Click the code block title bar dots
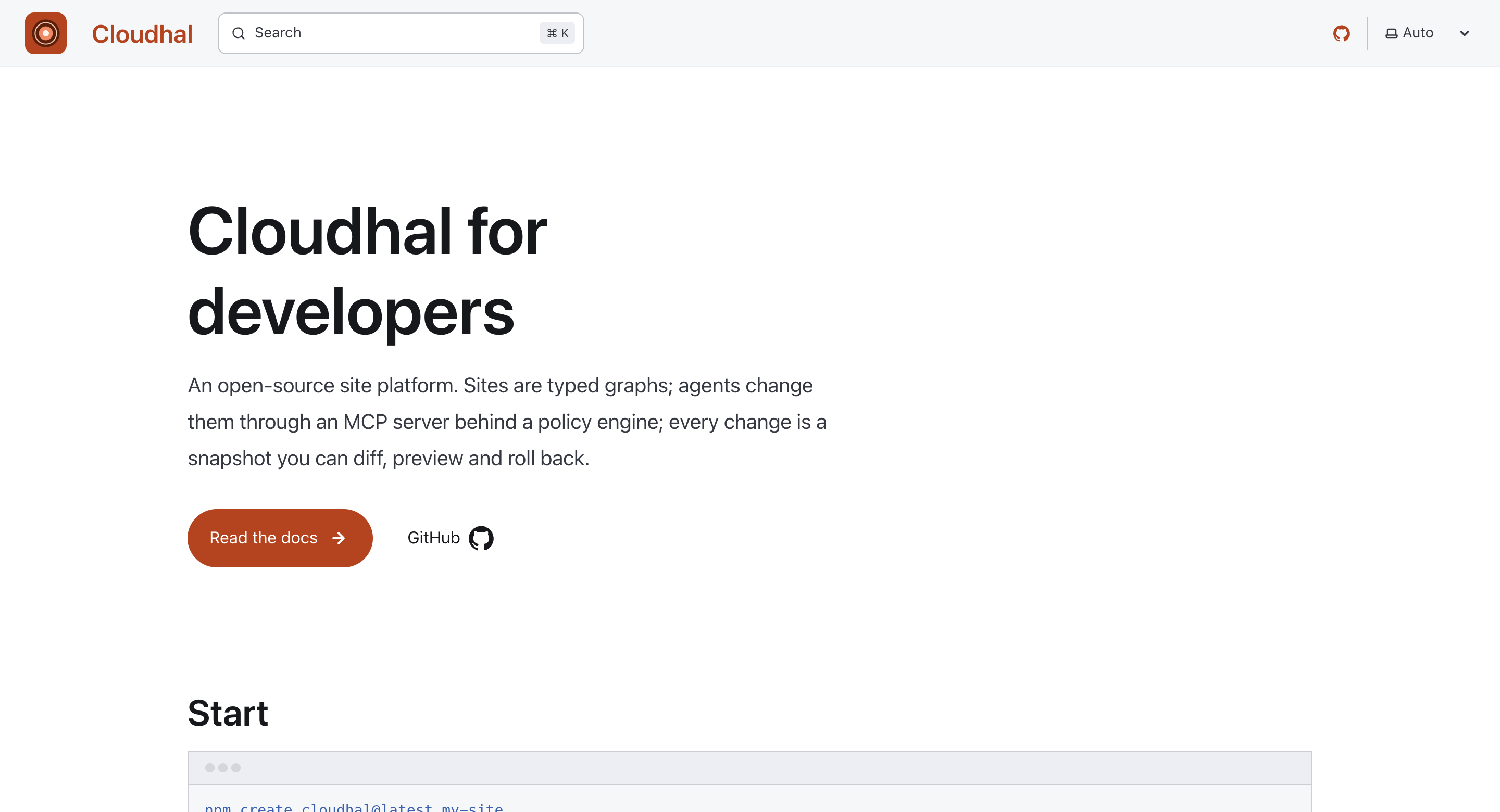This screenshot has height=812, width=1500. point(222,768)
